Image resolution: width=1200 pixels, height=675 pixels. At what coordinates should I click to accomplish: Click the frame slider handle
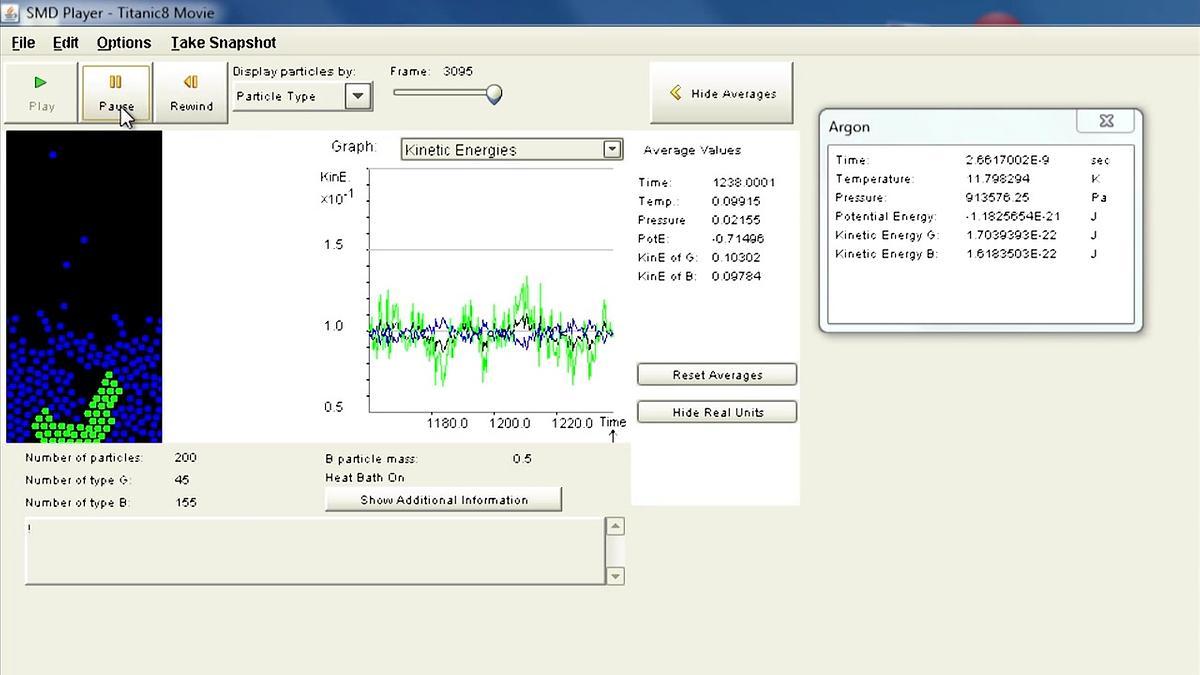pos(493,94)
